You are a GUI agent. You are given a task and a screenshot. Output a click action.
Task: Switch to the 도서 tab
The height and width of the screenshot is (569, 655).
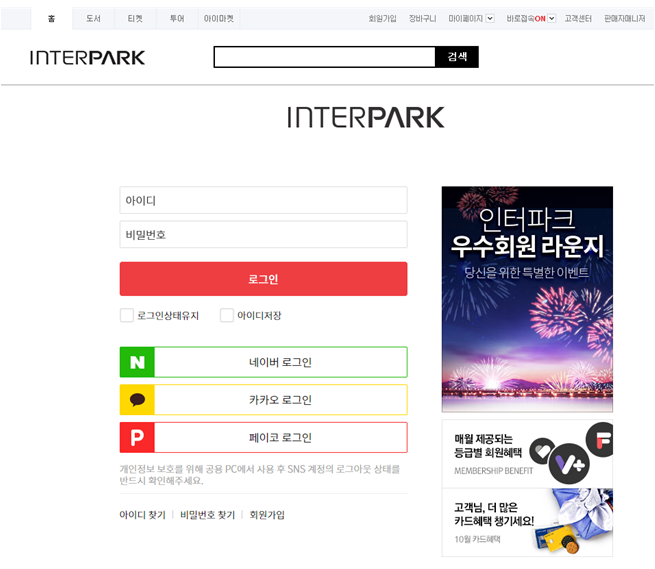pos(93,18)
